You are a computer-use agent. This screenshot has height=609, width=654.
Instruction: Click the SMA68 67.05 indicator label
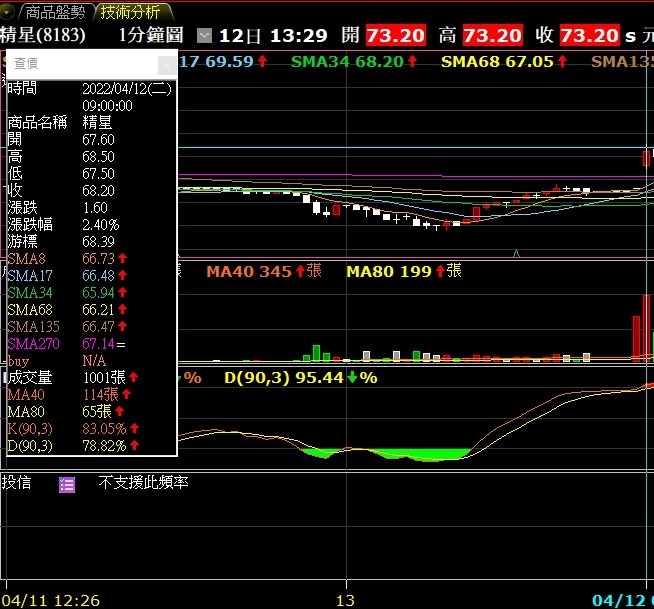(x=497, y=62)
